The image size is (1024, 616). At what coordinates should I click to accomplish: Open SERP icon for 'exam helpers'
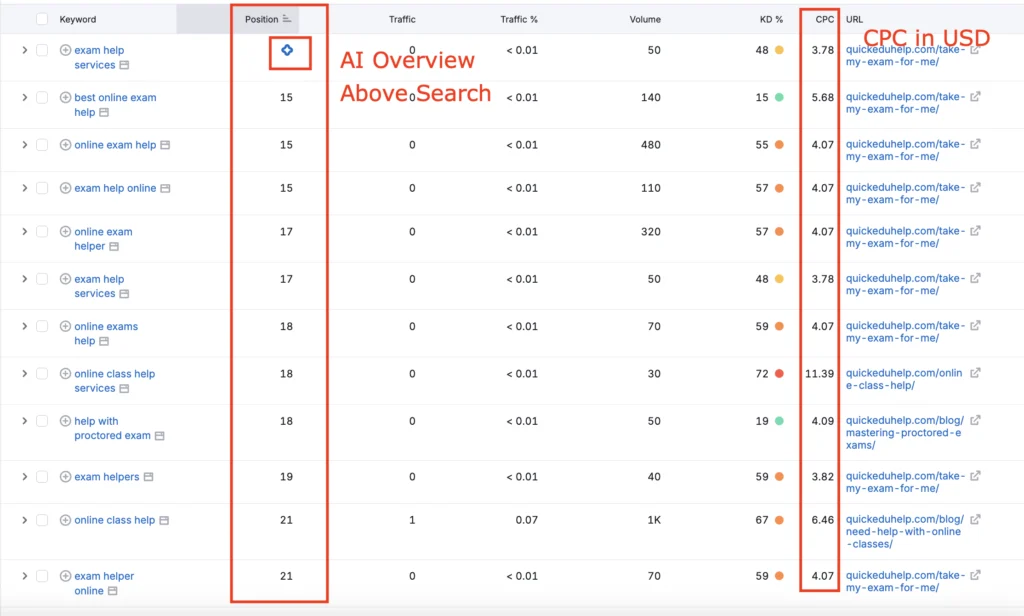point(148,477)
